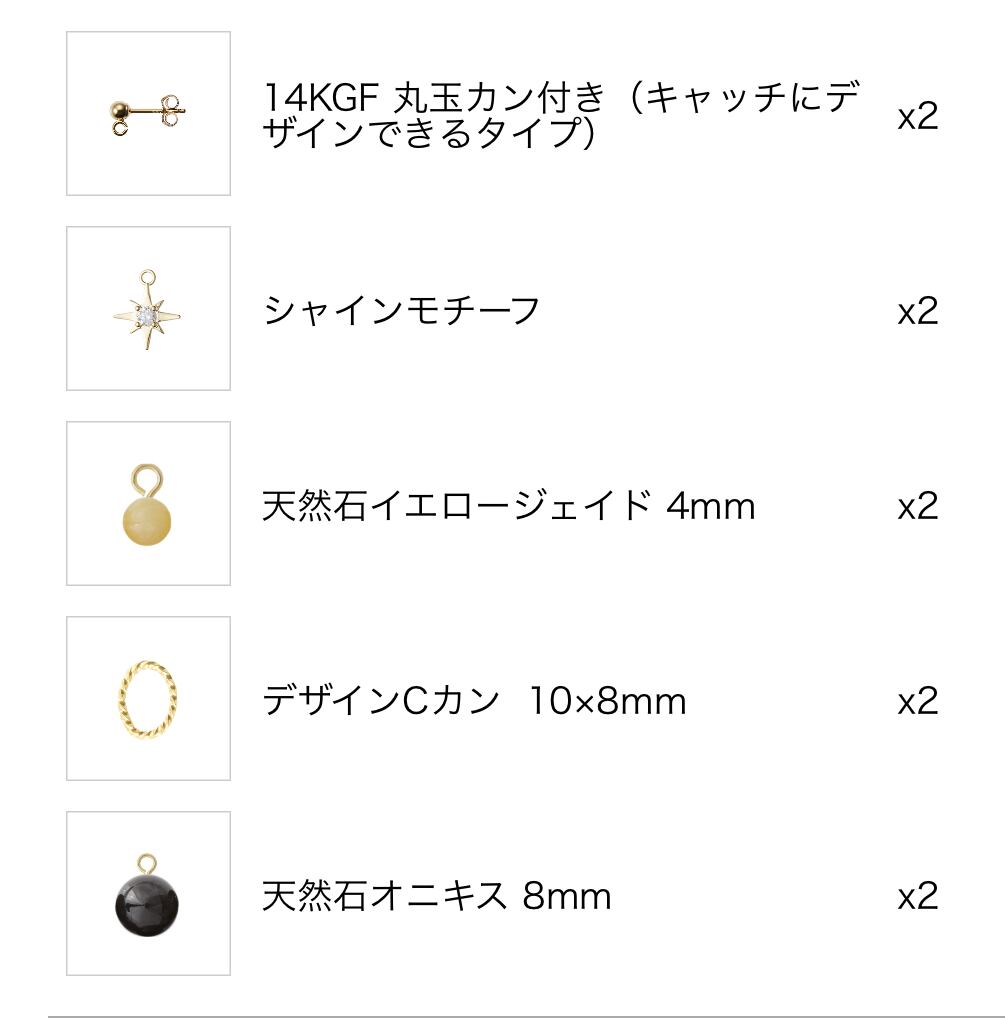Click the 8mm size label on onyx item

(566, 897)
